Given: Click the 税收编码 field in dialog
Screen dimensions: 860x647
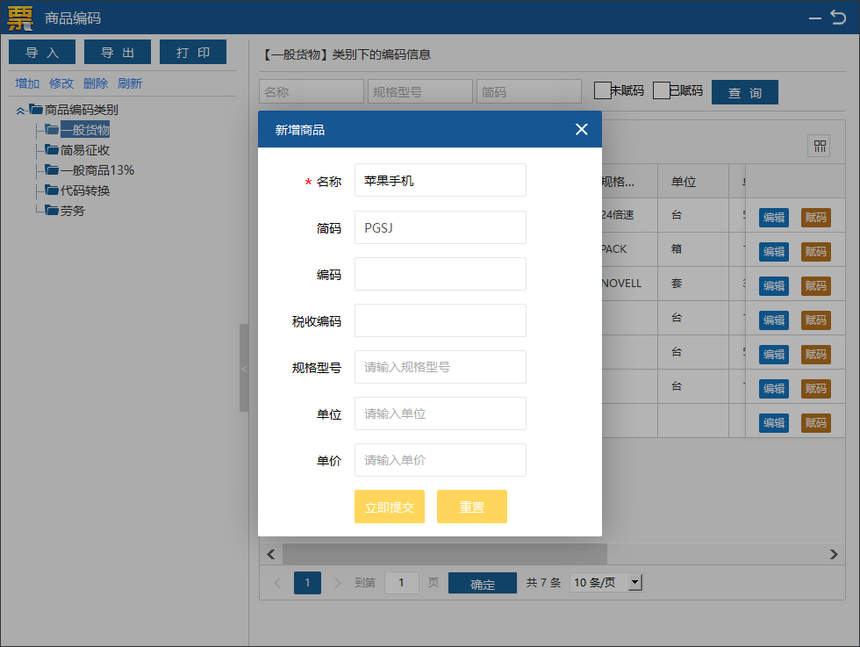Looking at the screenshot, I should point(440,320).
